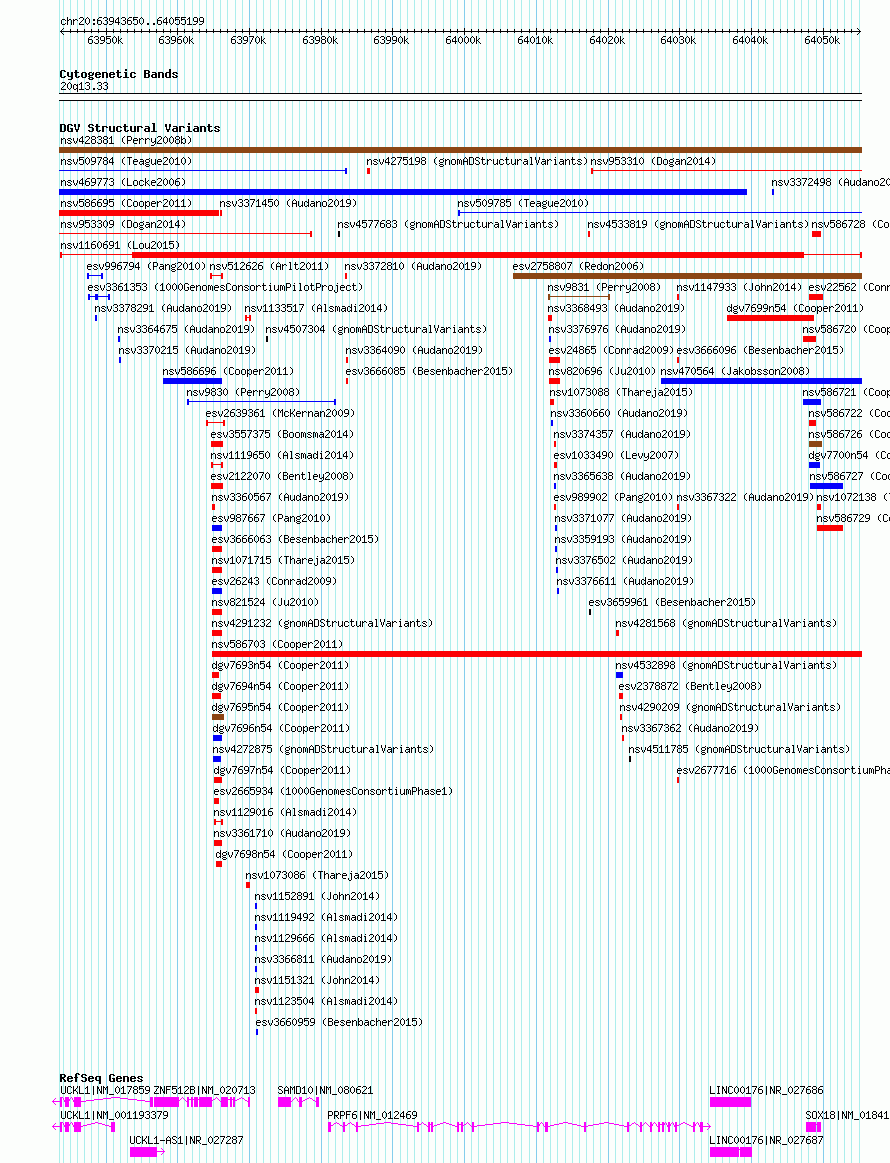
Task: Open esv1033490 (Levy2007) variant
Action: (616, 455)
